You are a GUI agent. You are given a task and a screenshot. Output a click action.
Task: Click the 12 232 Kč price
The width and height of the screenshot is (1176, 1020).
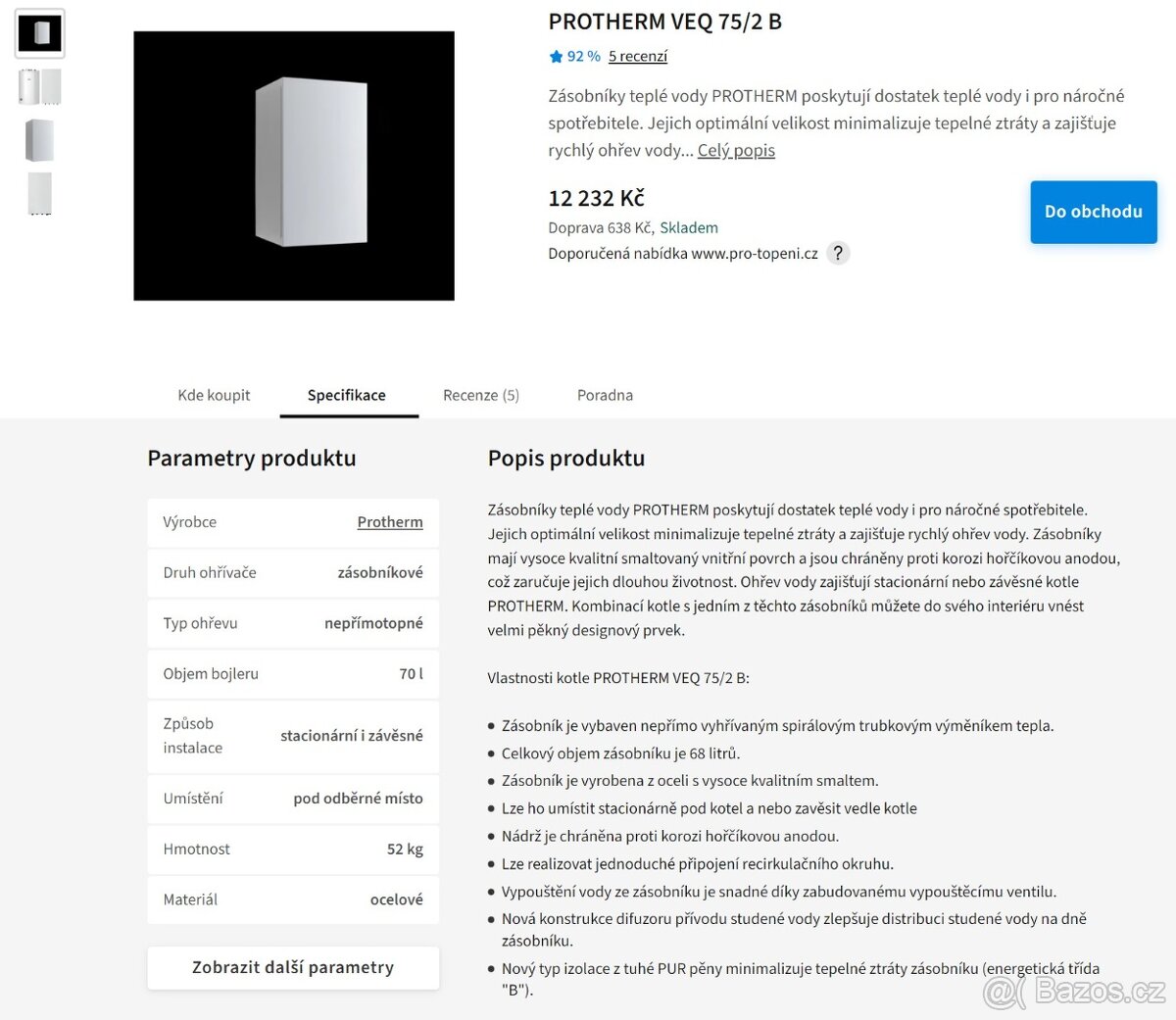coord(596,198)
